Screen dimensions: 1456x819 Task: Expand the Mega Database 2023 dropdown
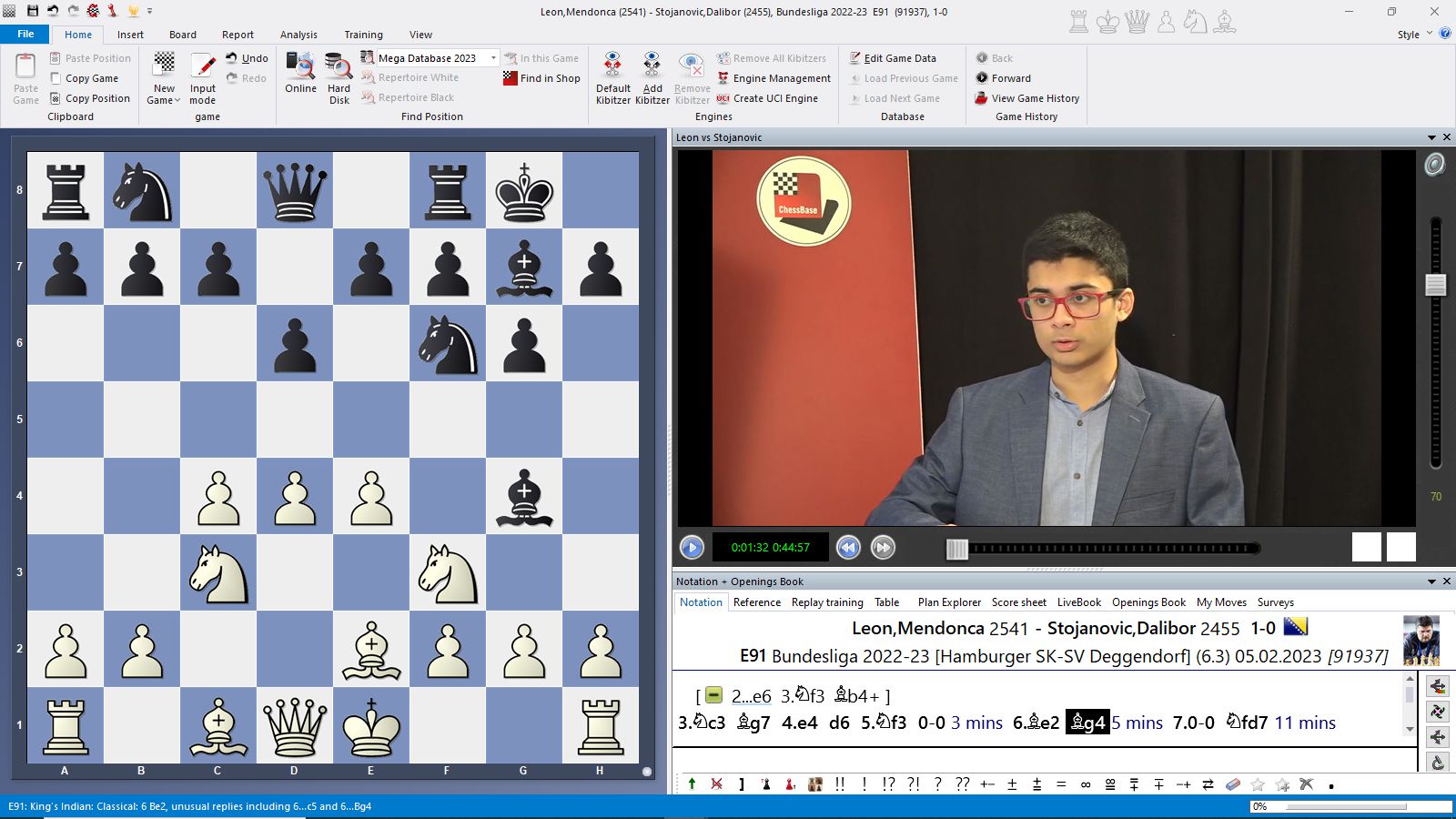(x=493, y=58)
